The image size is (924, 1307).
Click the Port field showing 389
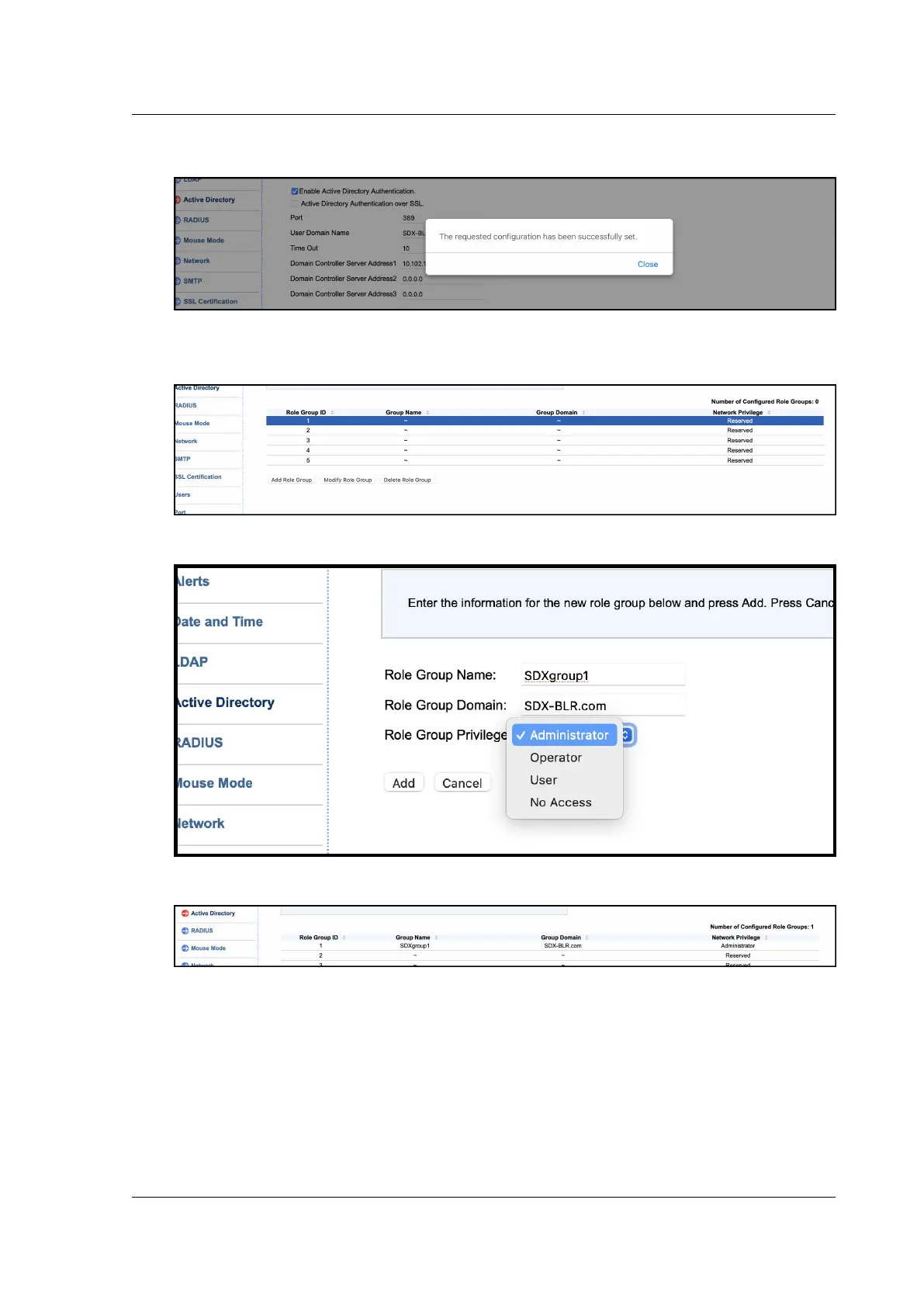click(x=413, y=218)
